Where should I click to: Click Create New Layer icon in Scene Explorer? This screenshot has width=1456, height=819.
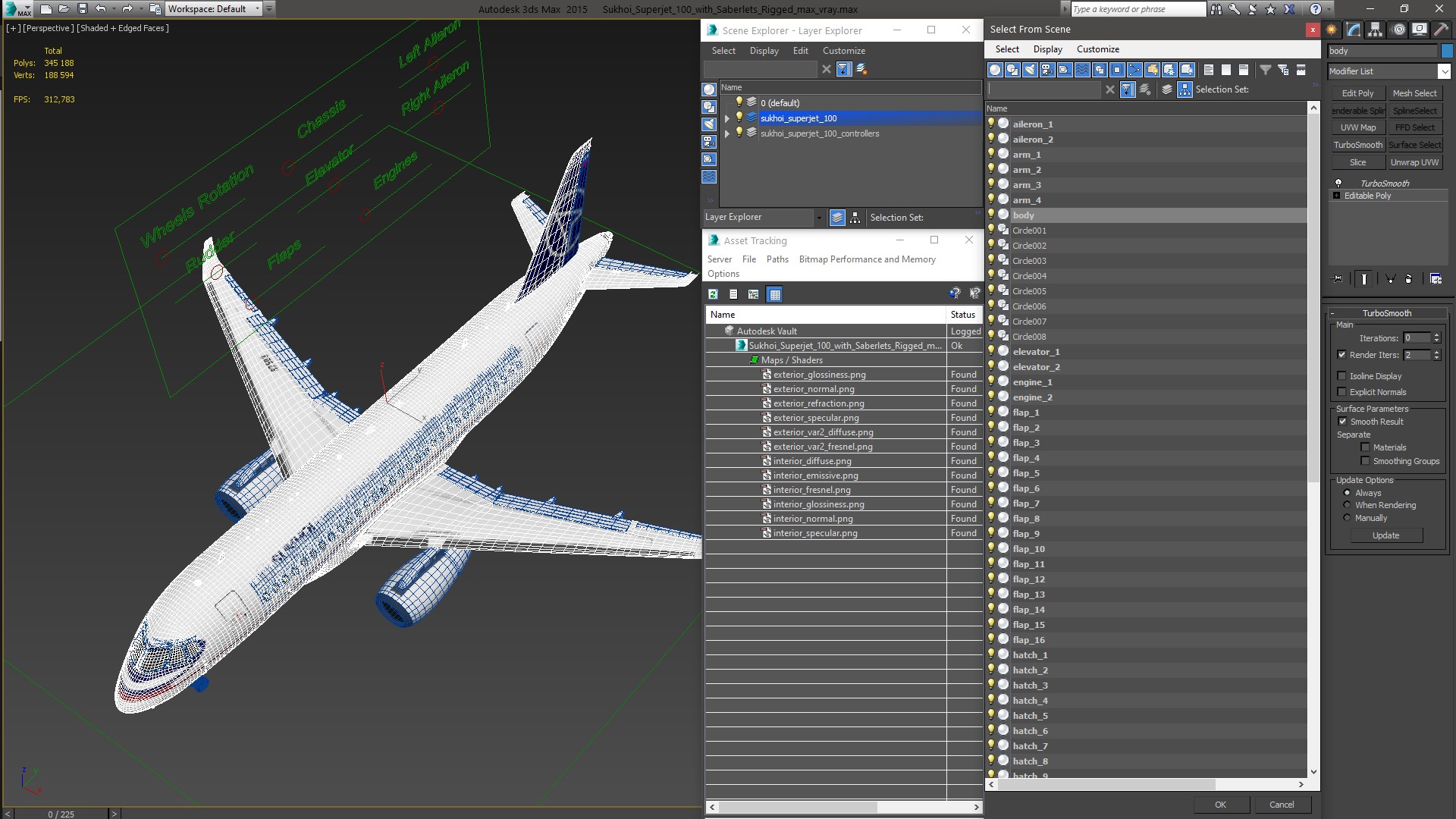[x=861, y=69]
